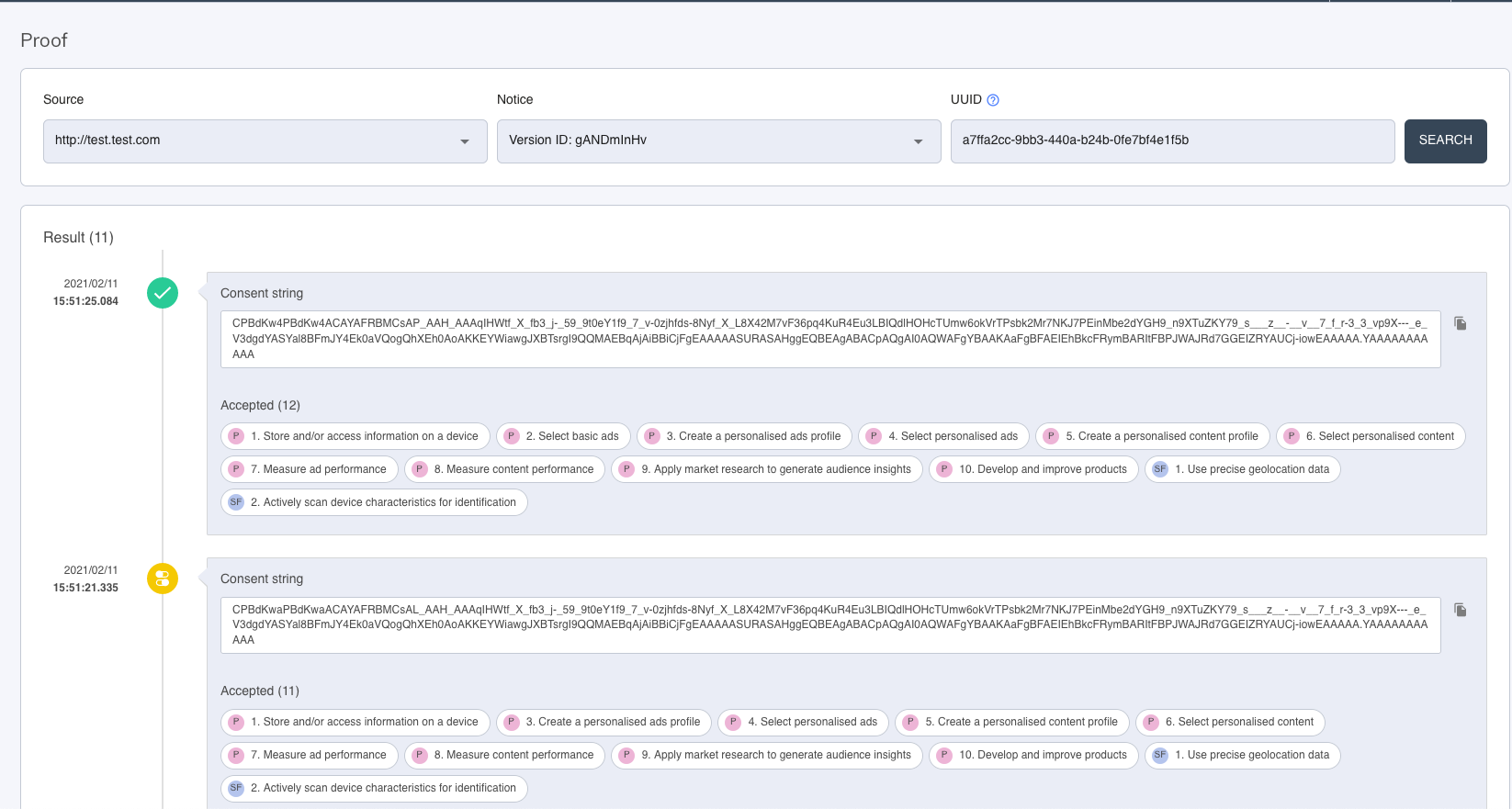The height and width of the screenshot is (809, 1512).
Task: Open the Notice version dropdown
Action: pos(718,141)
